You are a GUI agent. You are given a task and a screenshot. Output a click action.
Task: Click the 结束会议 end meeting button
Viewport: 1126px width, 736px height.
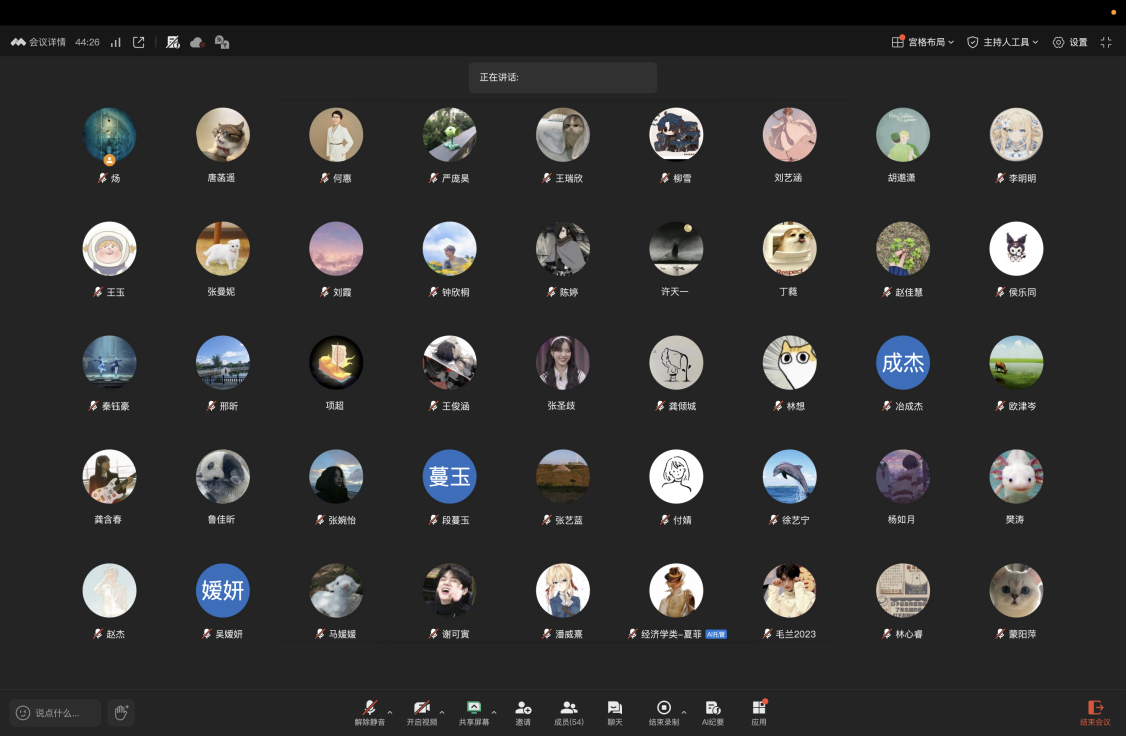pyautogui.click(x=1095, y=712)
